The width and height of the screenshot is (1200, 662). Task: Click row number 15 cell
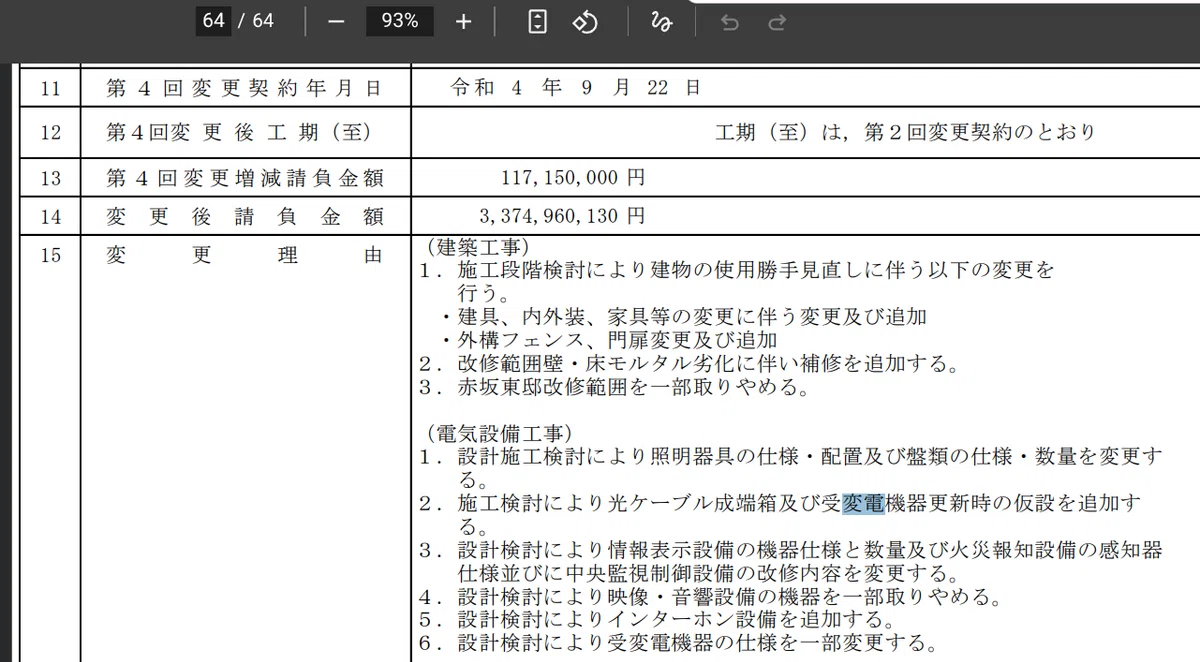[51, 255]
